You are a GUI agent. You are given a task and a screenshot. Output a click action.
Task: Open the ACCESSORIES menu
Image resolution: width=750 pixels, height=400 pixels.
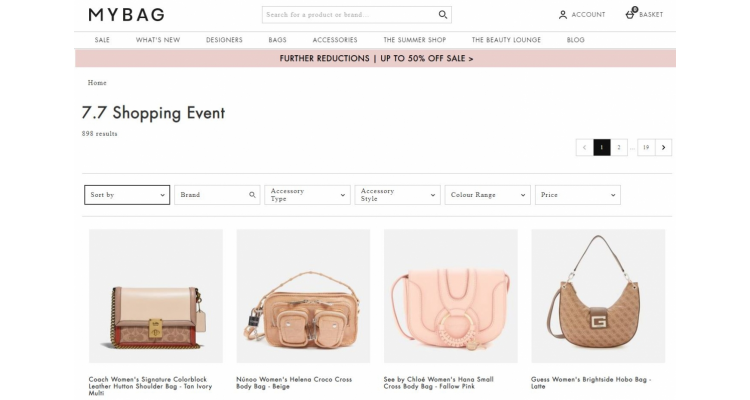coord(335,40)
